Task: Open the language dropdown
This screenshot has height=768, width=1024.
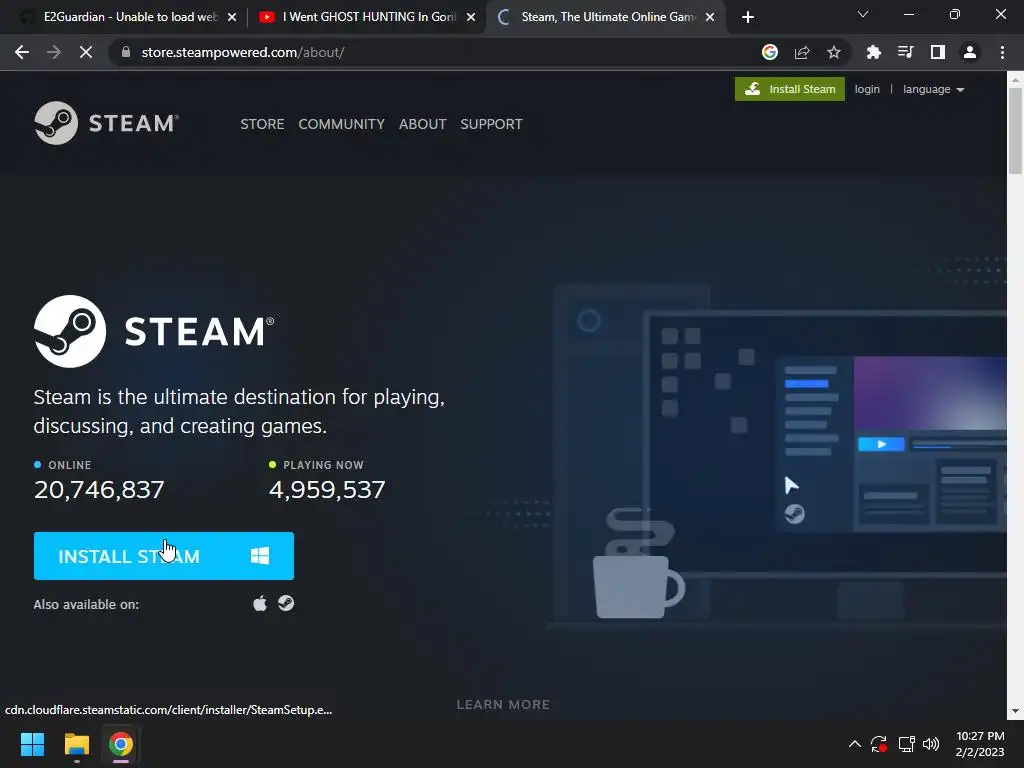Action: click(933, 89)
